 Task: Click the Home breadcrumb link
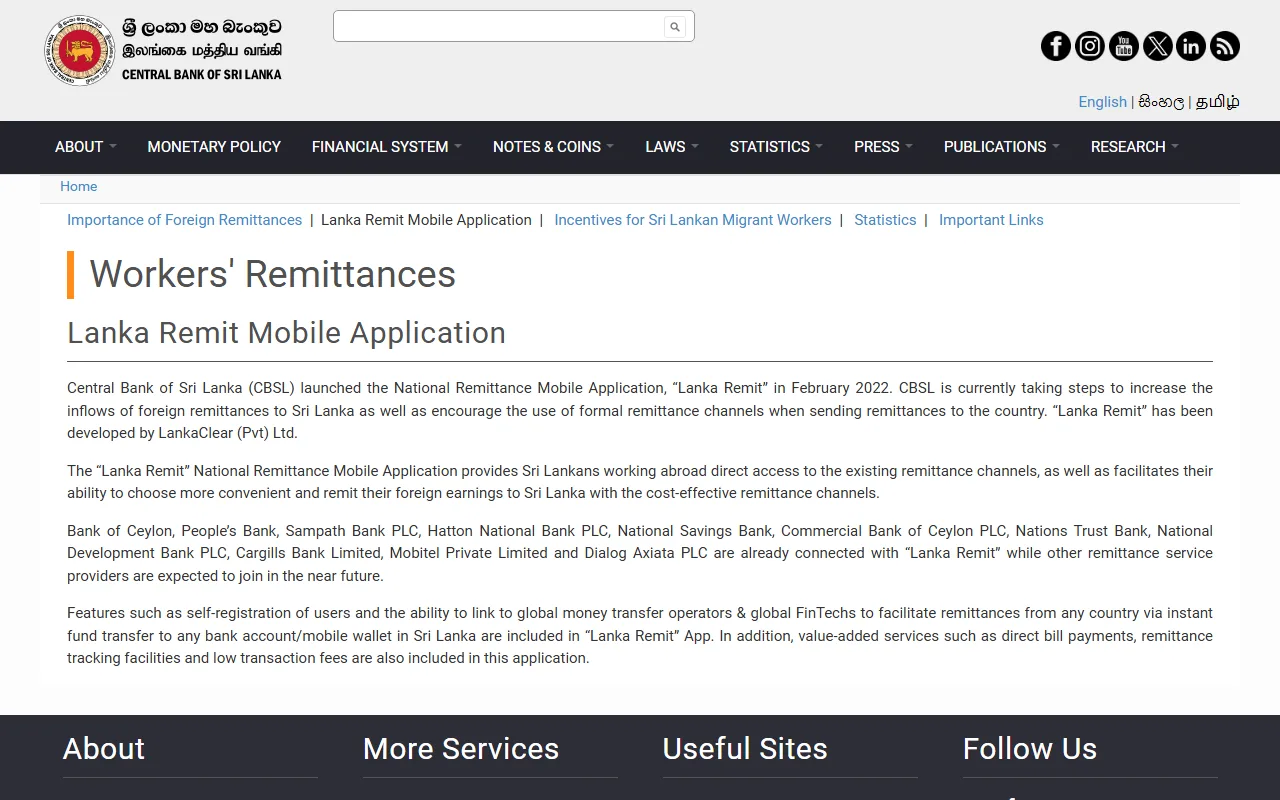point(78,187)
